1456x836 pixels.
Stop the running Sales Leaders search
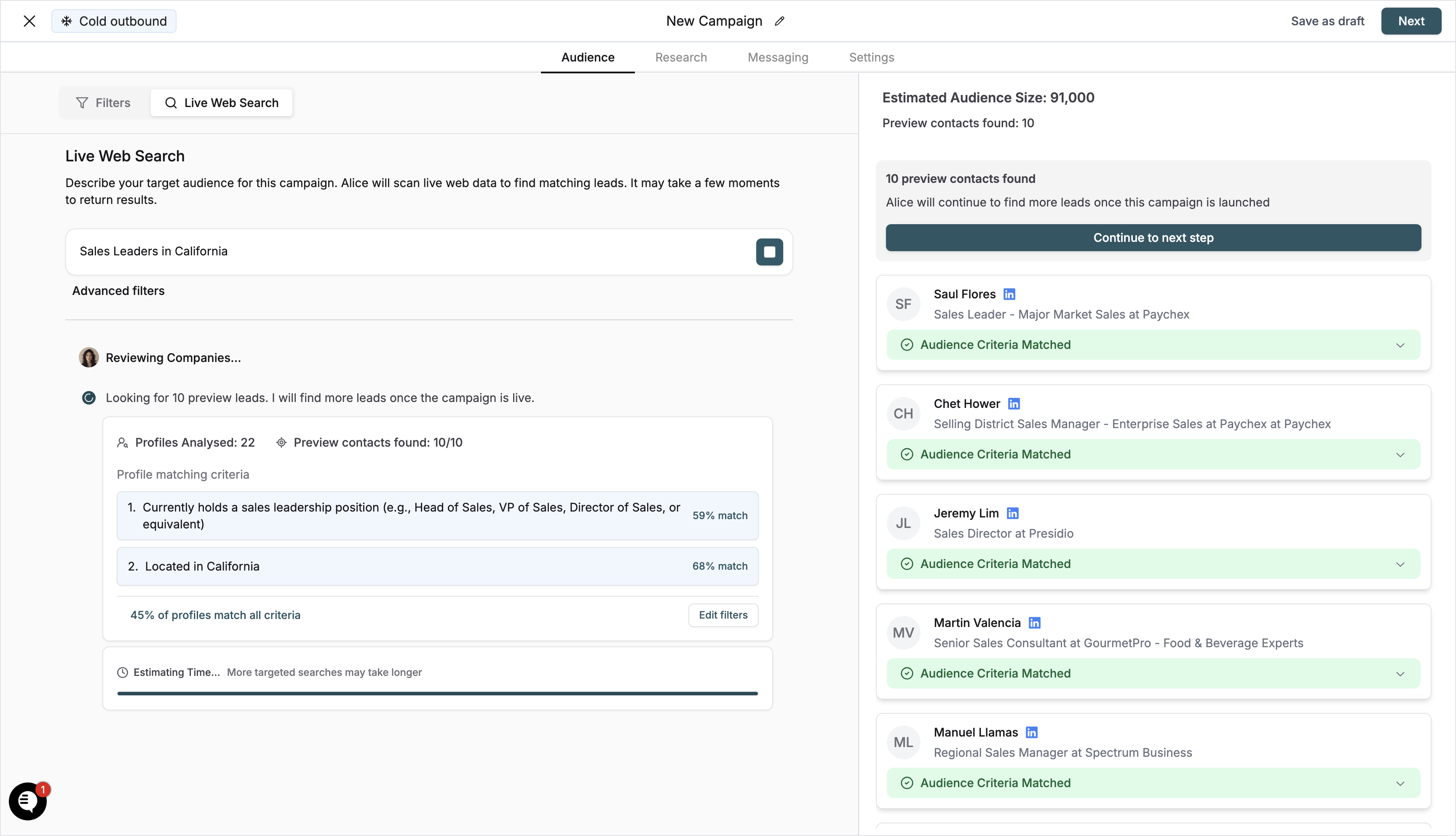(769, 252)
